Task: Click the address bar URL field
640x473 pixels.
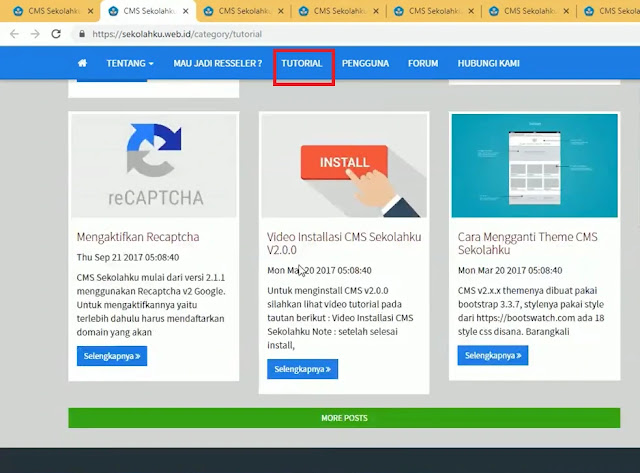Action: pos(354,34)
